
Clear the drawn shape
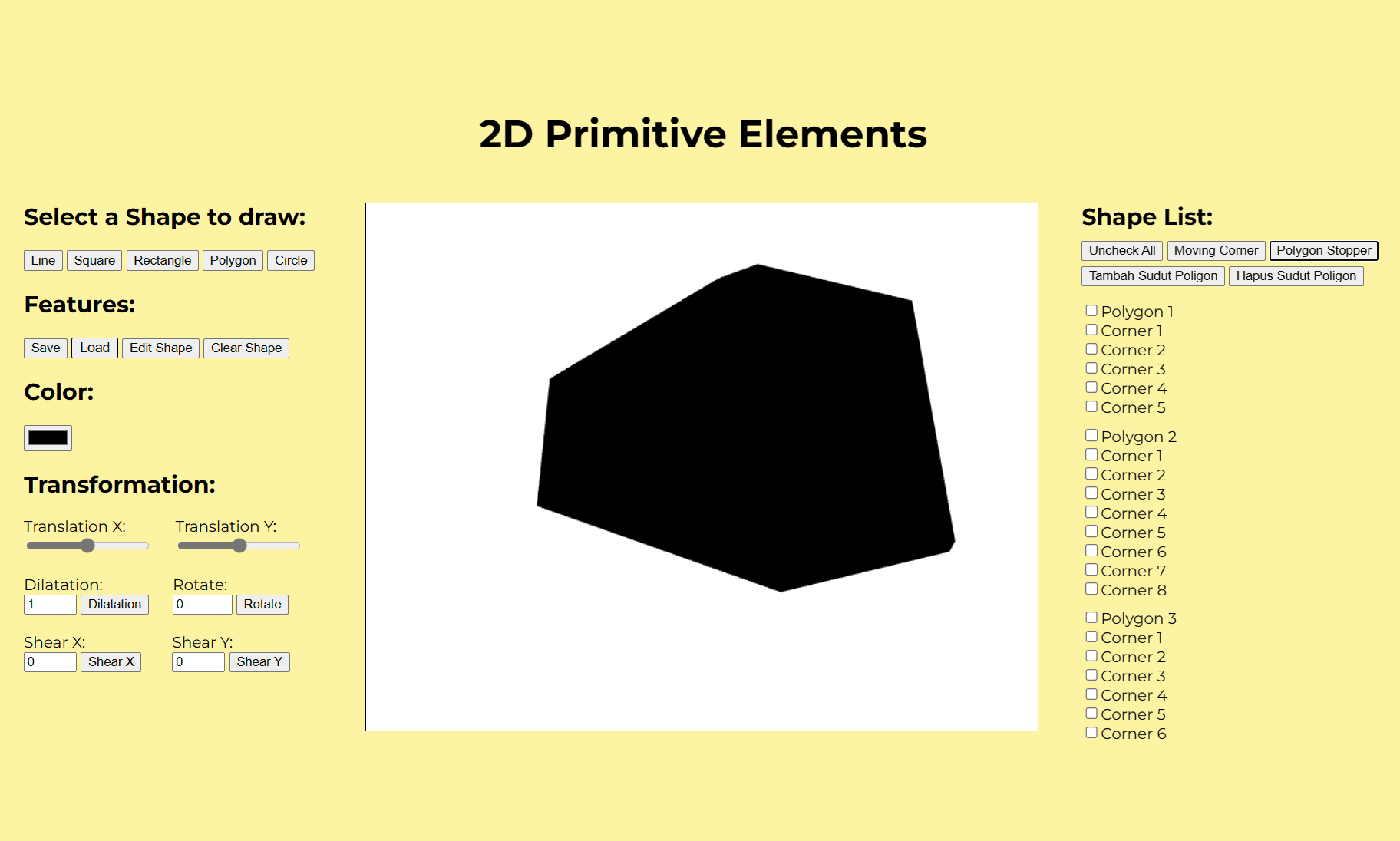pyautogui.click(x=246, y=348)
